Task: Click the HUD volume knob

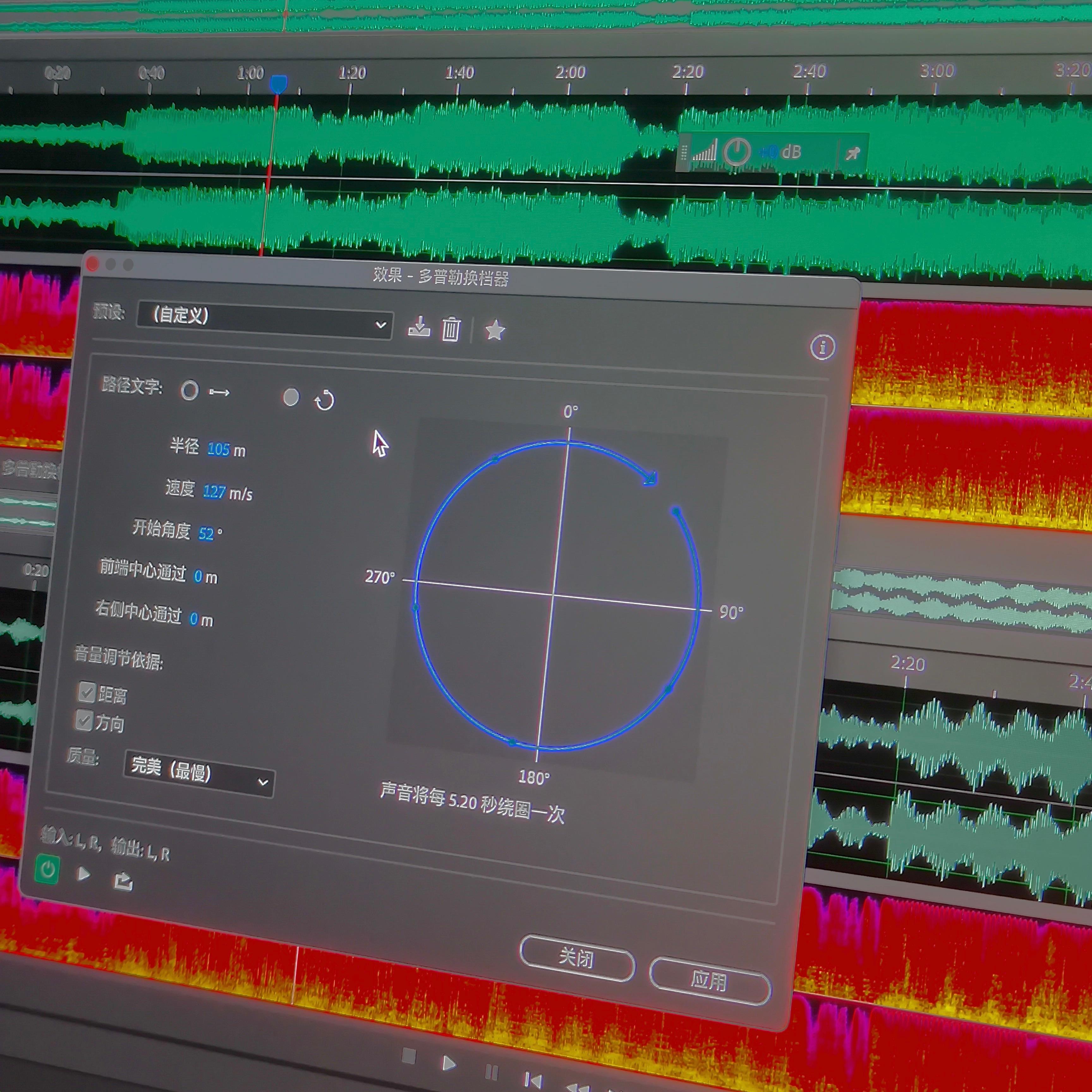Action: [x=737, y=151]
